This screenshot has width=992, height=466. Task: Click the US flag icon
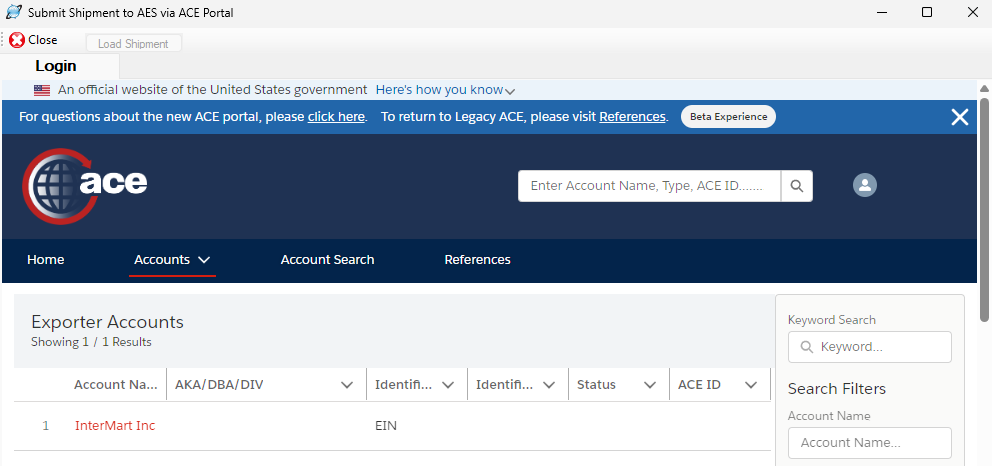pos(42,90)
